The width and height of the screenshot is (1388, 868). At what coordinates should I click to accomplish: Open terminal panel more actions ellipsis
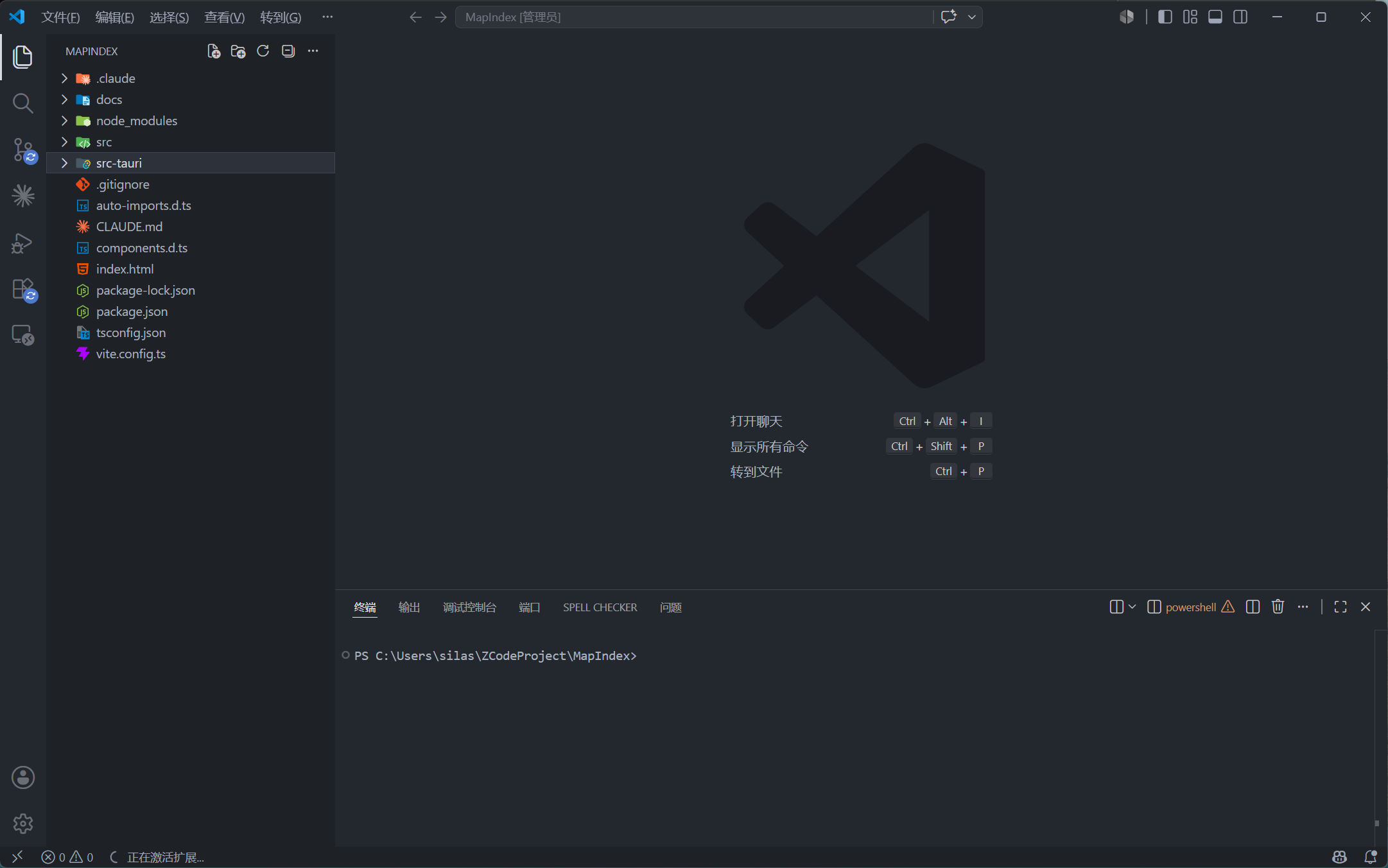pyautogui.click(x=1303, y=607)
